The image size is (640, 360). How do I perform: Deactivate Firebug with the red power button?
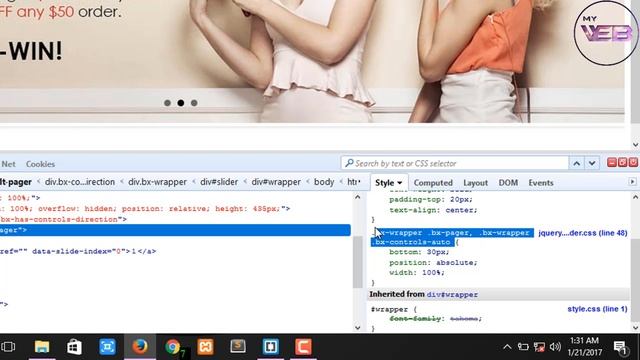point(633,162)
